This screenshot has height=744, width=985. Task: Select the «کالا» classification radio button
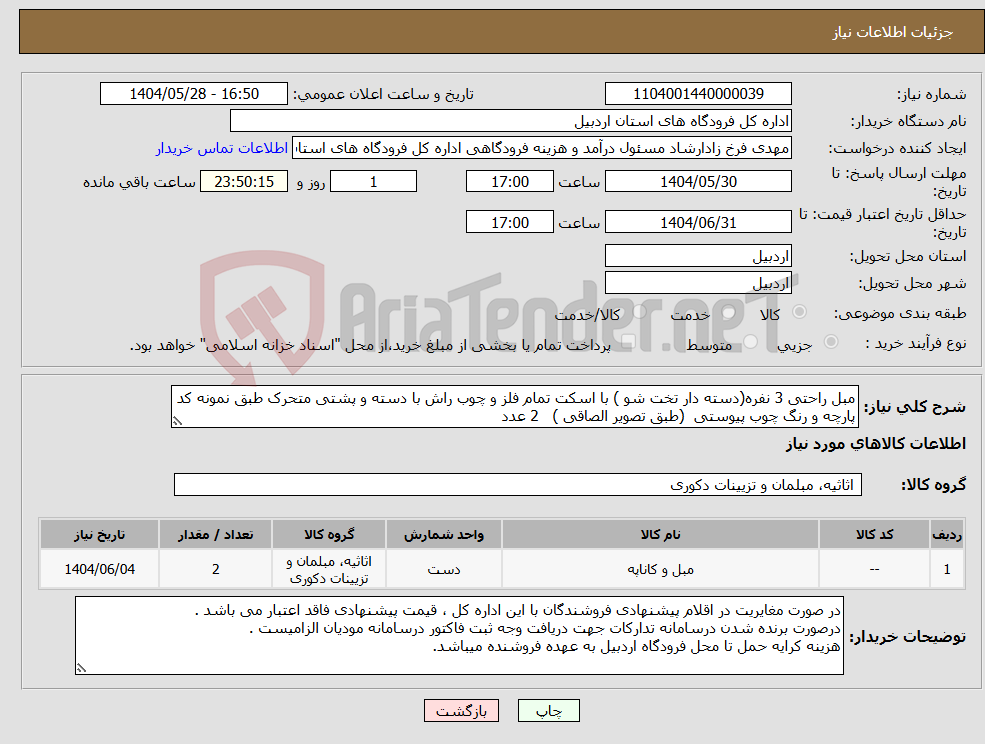point(799,311)
